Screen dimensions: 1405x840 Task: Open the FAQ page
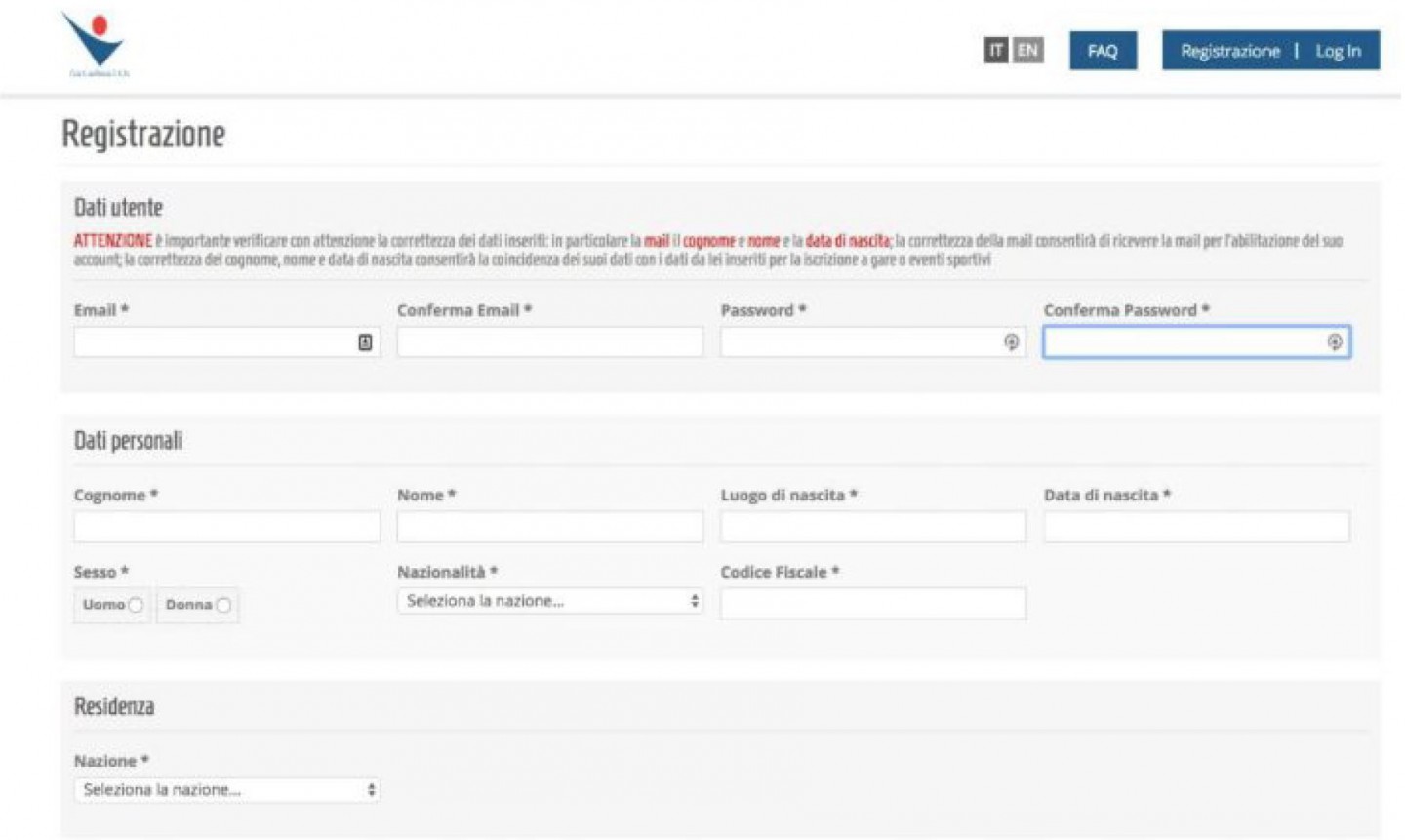point(1103,51)
